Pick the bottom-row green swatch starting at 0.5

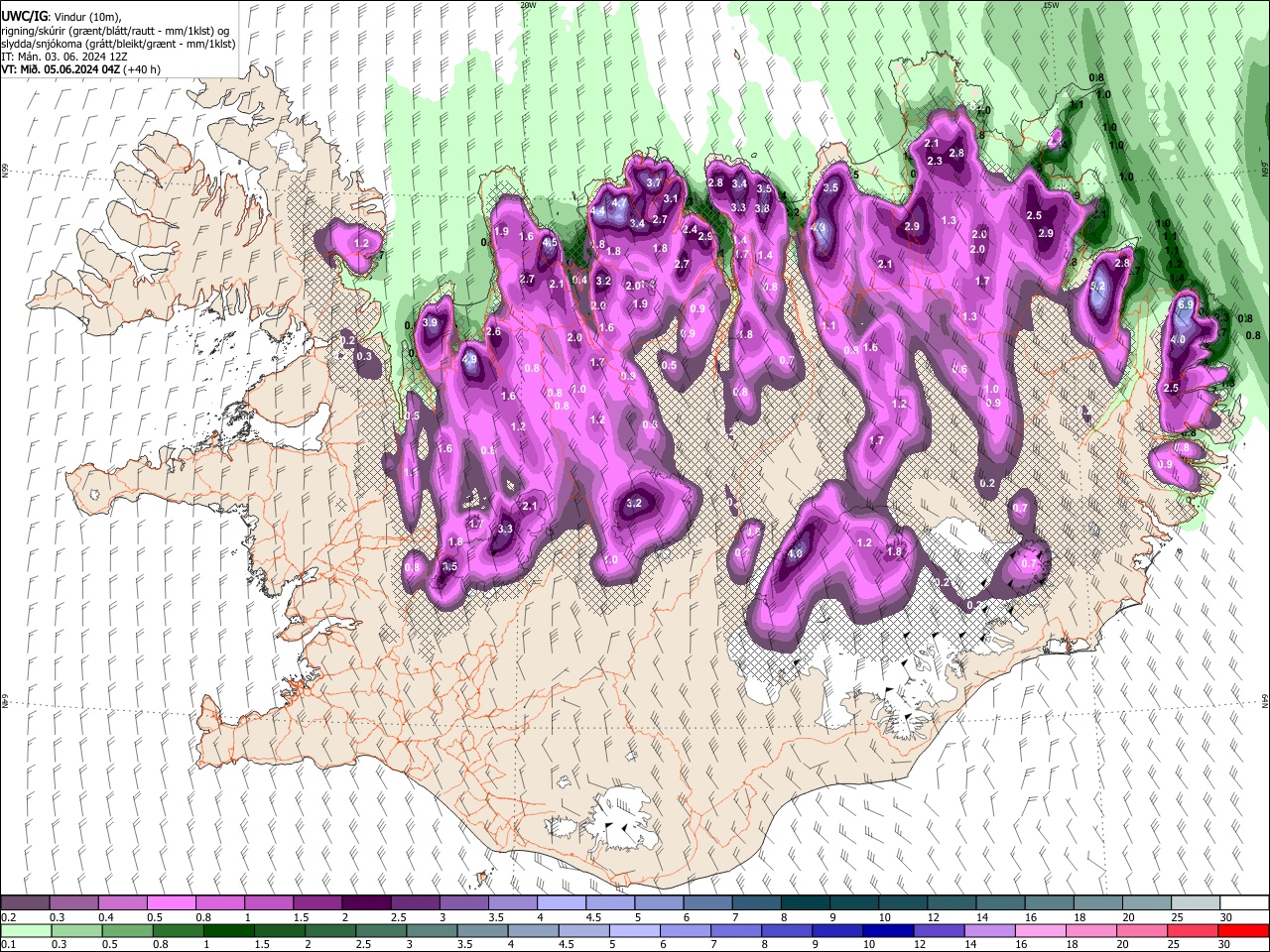127,930
